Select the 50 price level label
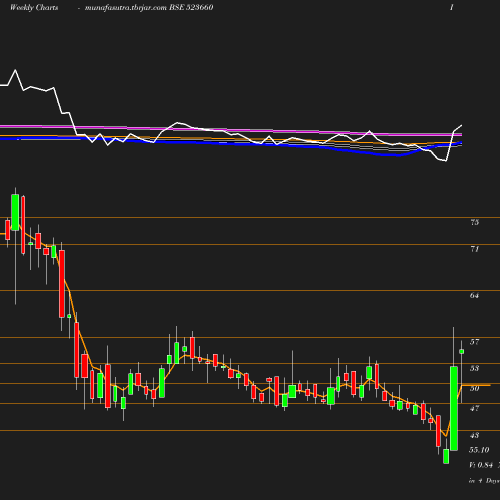 [x=475, y=388]
